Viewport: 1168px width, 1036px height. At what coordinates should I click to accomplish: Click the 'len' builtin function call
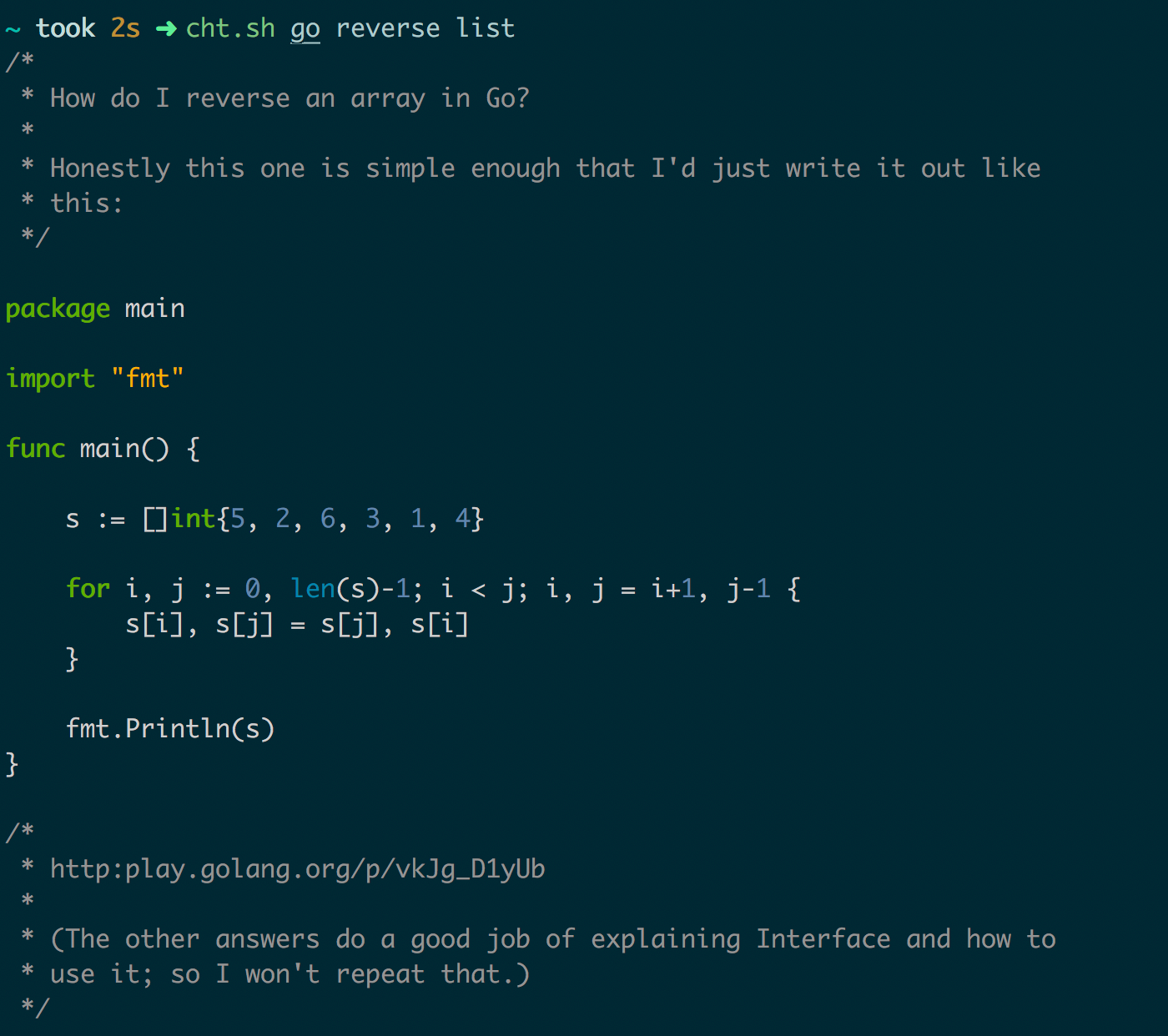coord(313,589)
